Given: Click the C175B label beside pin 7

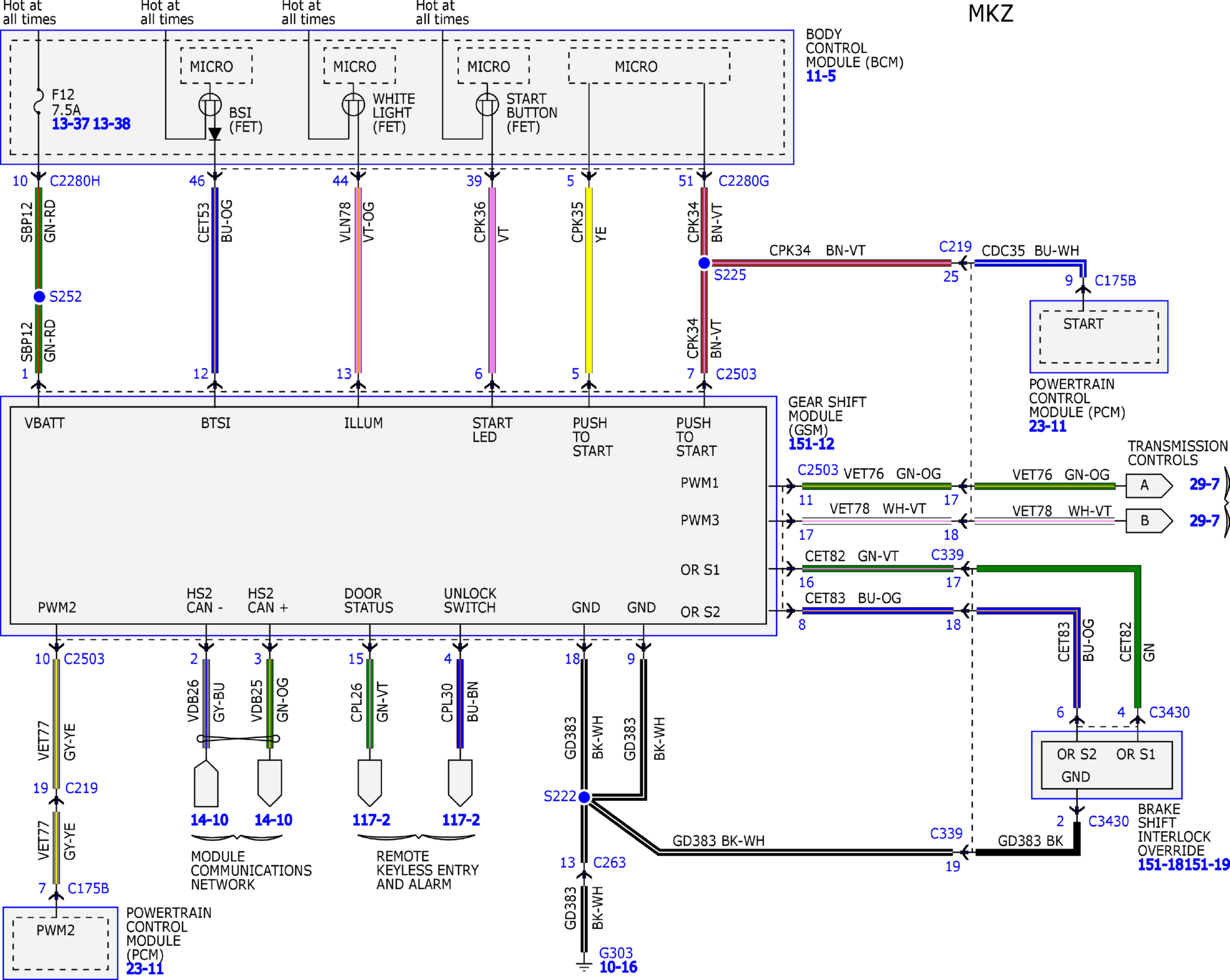Looking at the screenshot, I should 88,888.
